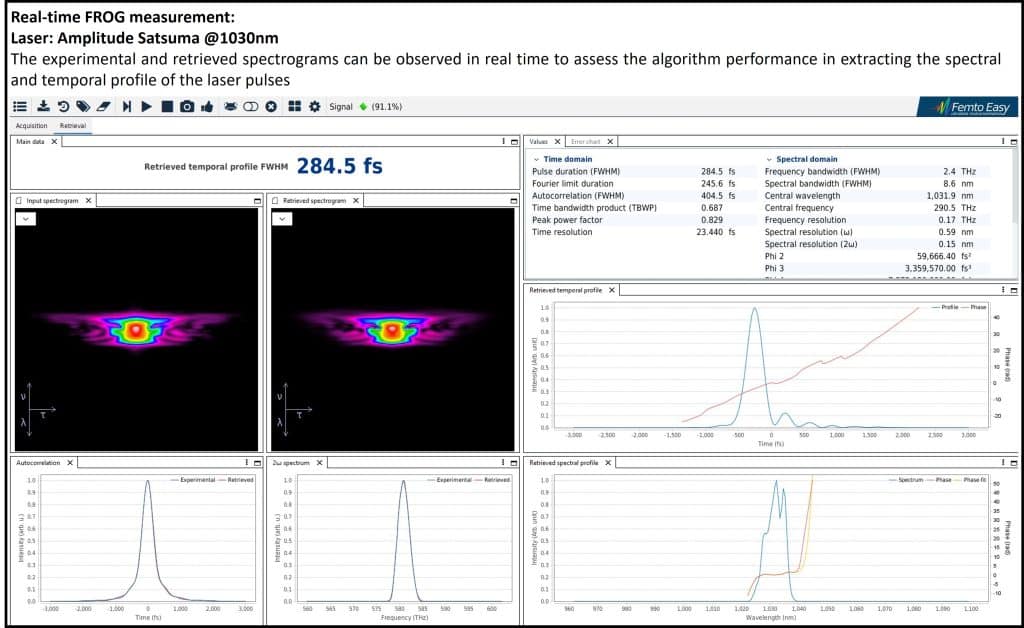Click the thumbs-up validation icon
The image size is (1024, 628).
coord(208,106)
